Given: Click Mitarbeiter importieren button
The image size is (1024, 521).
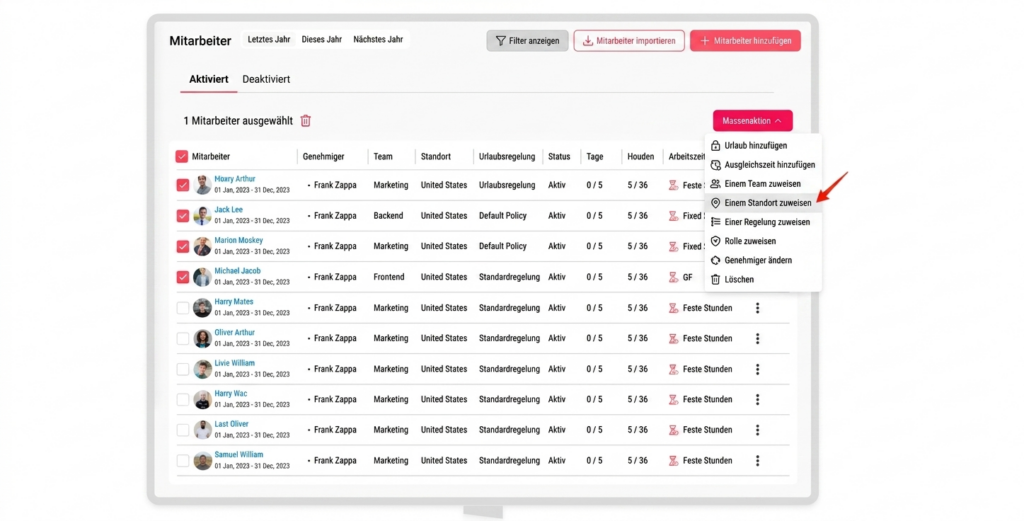Looking at the screenshot, I should click(628, 41).
